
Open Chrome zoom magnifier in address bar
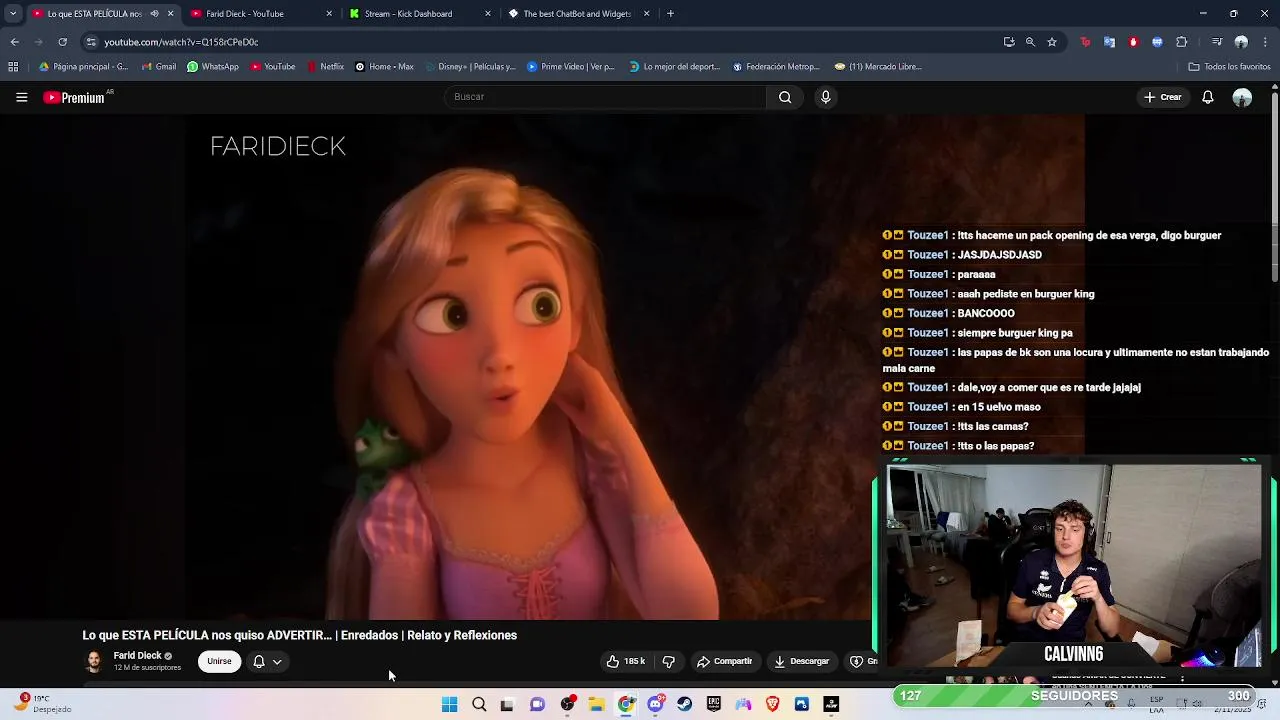(x=1030, y=42)
